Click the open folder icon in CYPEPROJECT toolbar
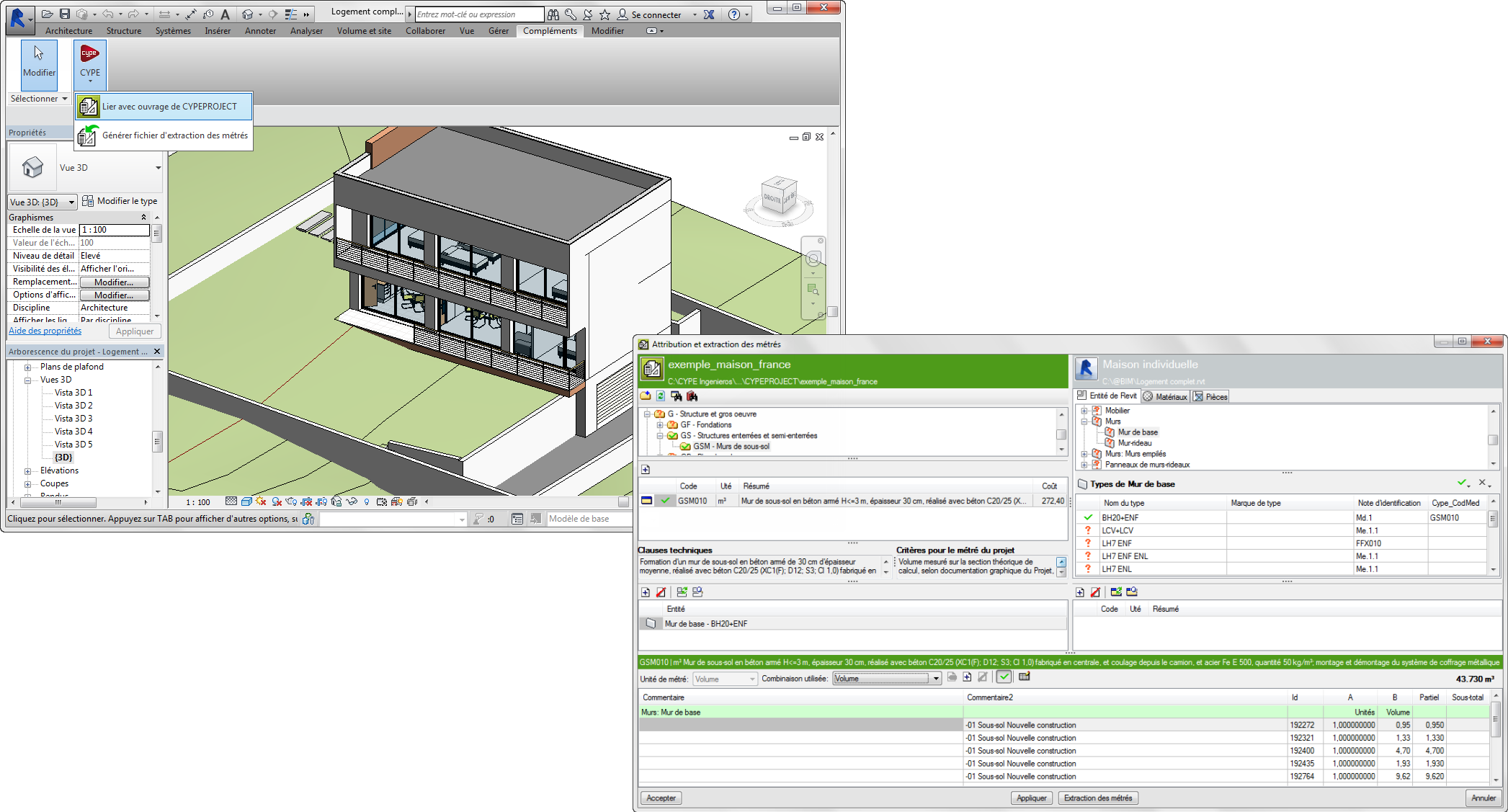 pyautogui.click(x=646, y=396)
